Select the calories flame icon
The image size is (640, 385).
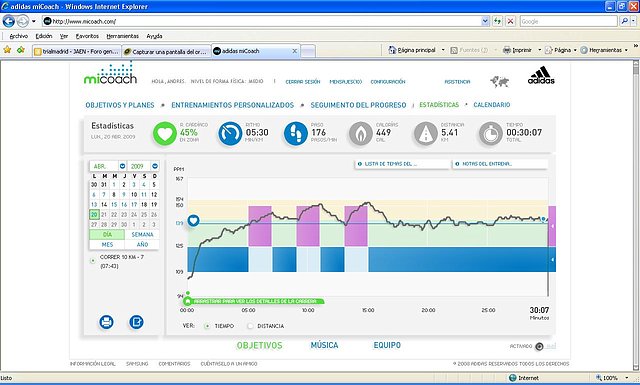click(x=360, y=134)
